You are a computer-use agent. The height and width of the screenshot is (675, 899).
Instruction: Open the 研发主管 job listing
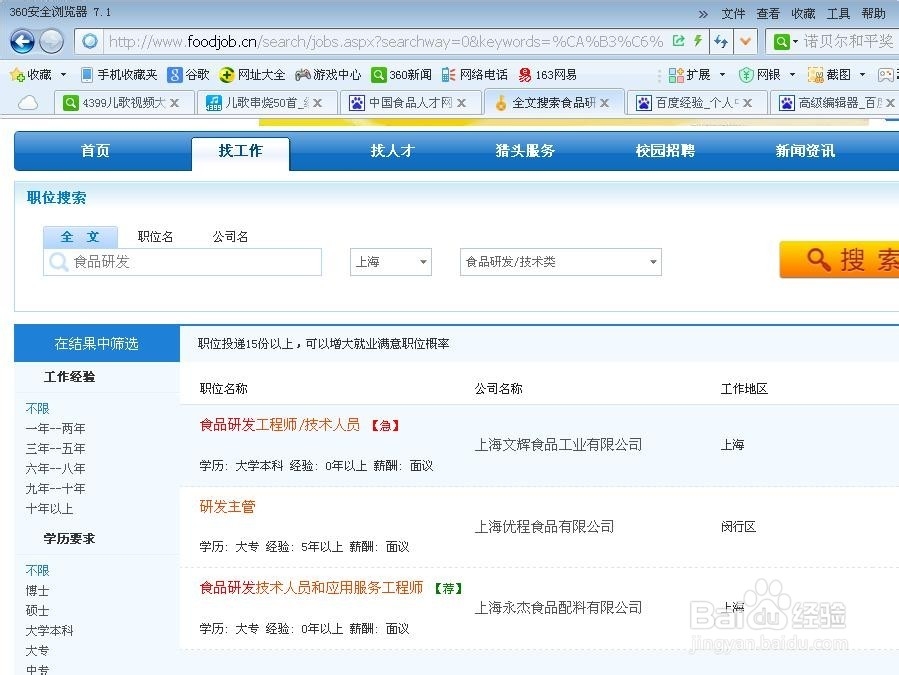227,507
